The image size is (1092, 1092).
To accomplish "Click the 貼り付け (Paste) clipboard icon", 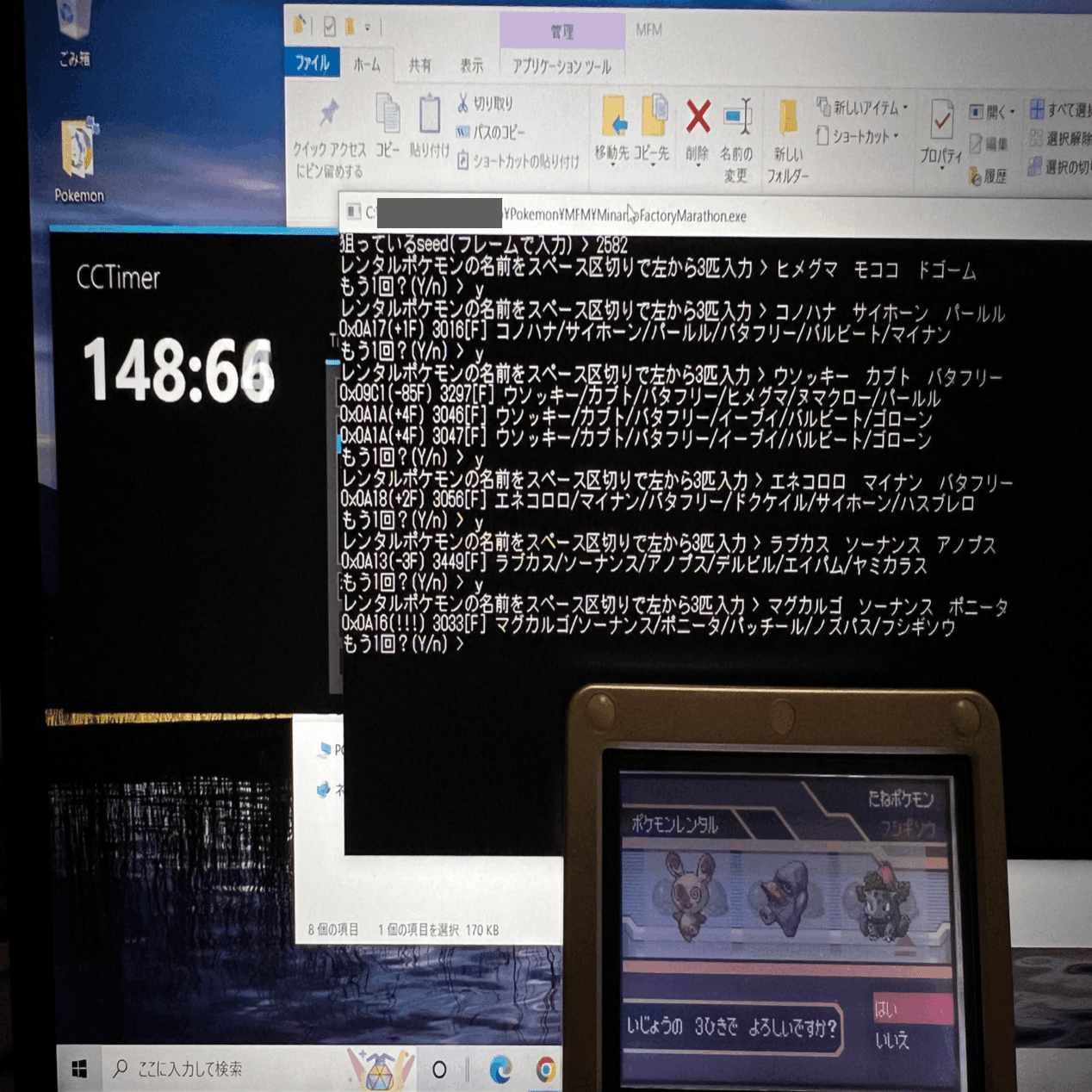I will tap(429, 114).
